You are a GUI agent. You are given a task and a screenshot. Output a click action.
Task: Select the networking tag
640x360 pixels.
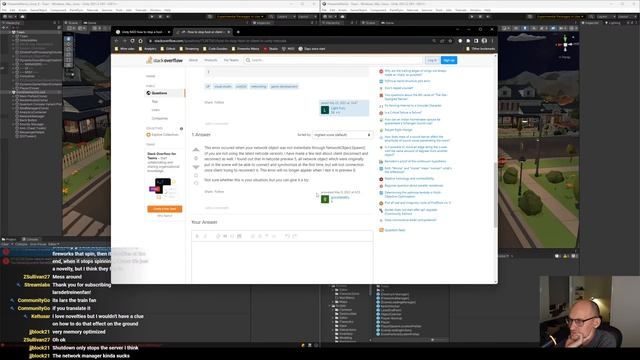click(x=258, y=87)
